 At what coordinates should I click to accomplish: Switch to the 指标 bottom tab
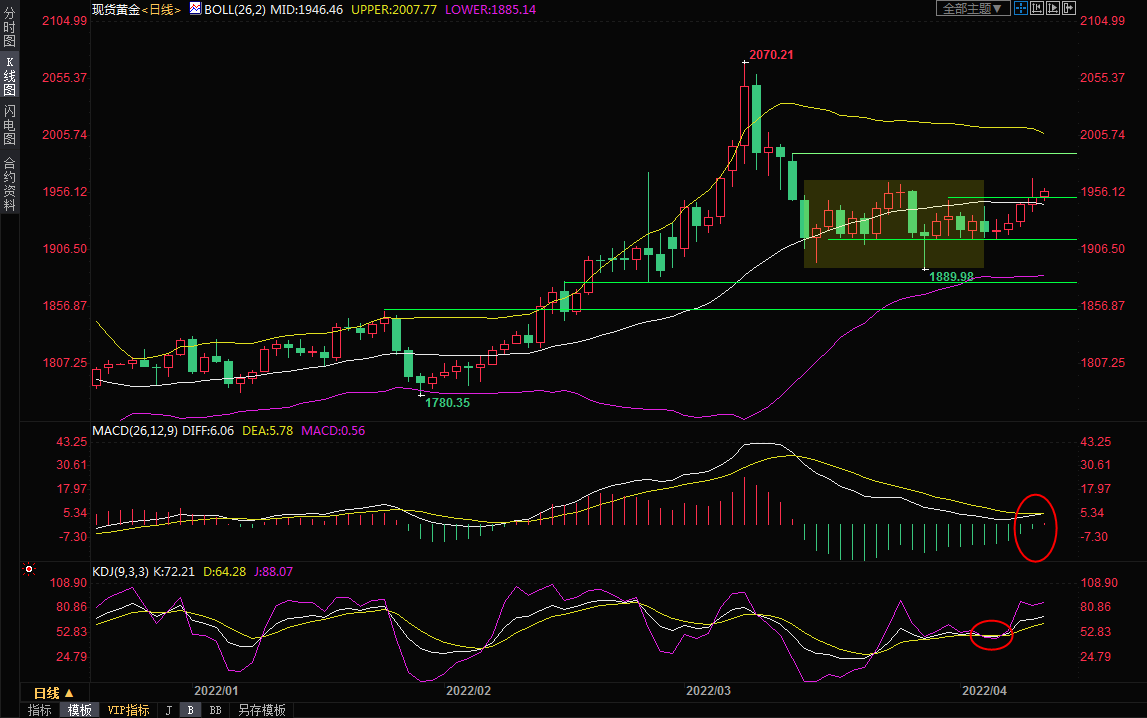(40, 710)
